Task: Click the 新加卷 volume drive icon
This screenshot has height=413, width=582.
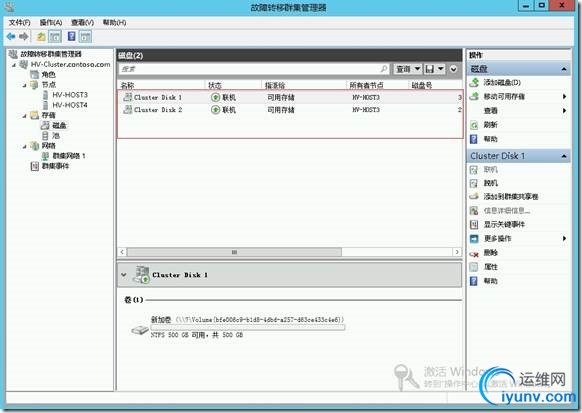Action: (140, 329)
